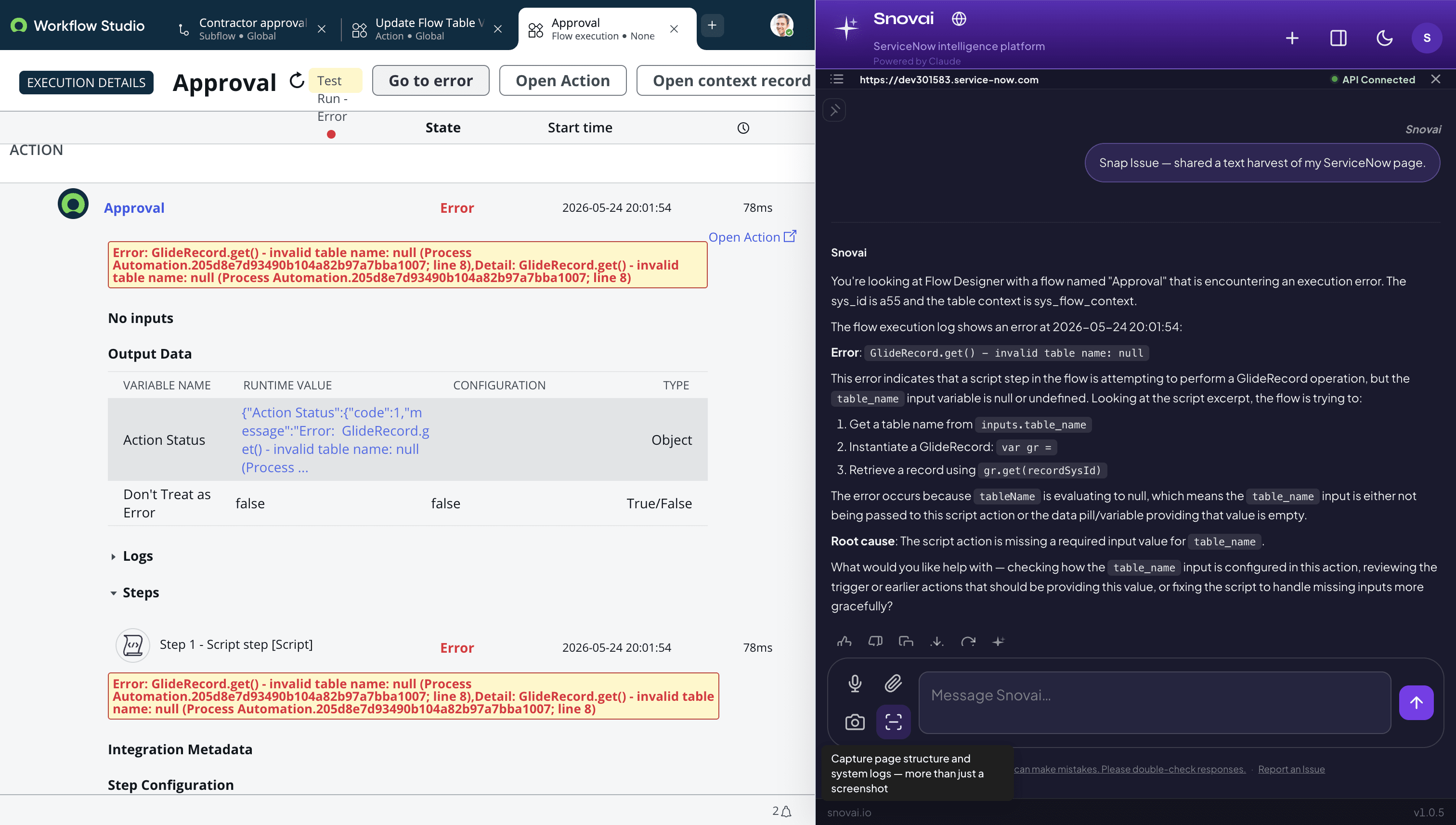The image size is (1456, 825).
Task: Click the Snap Issue page capture icon
Action: [x=893, y=722]
